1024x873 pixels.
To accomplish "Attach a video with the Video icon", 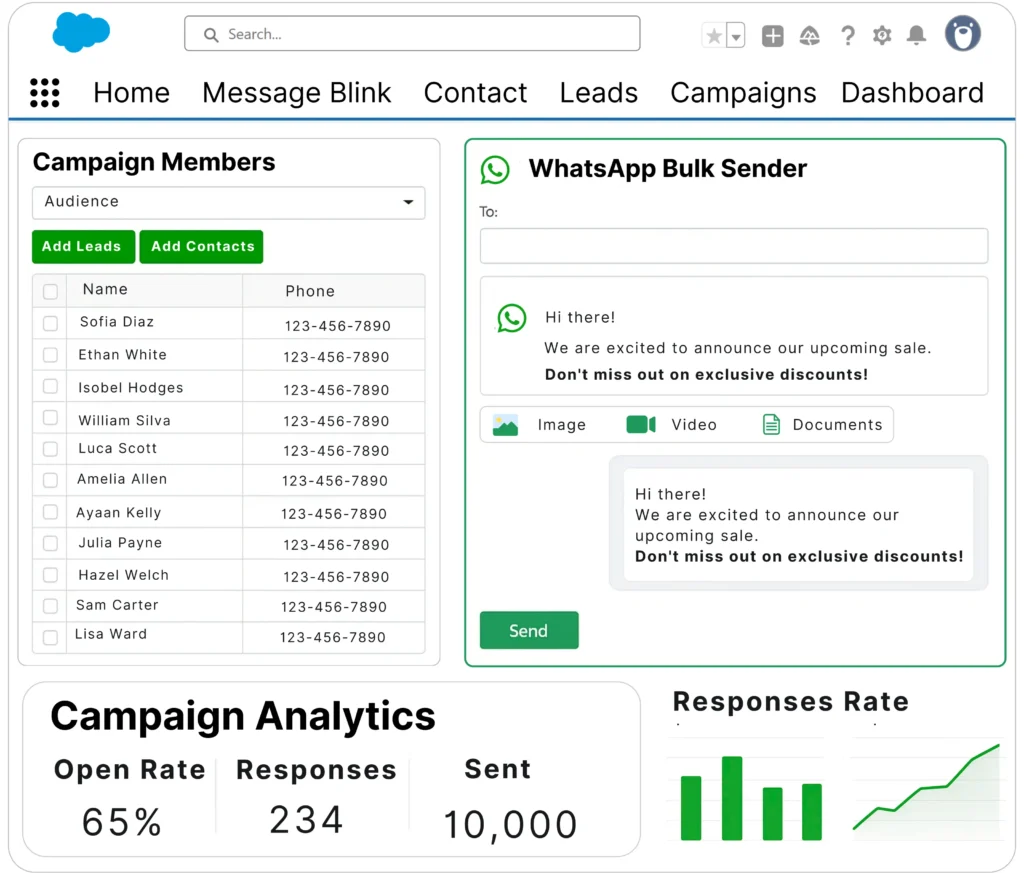I will point(641,425).
